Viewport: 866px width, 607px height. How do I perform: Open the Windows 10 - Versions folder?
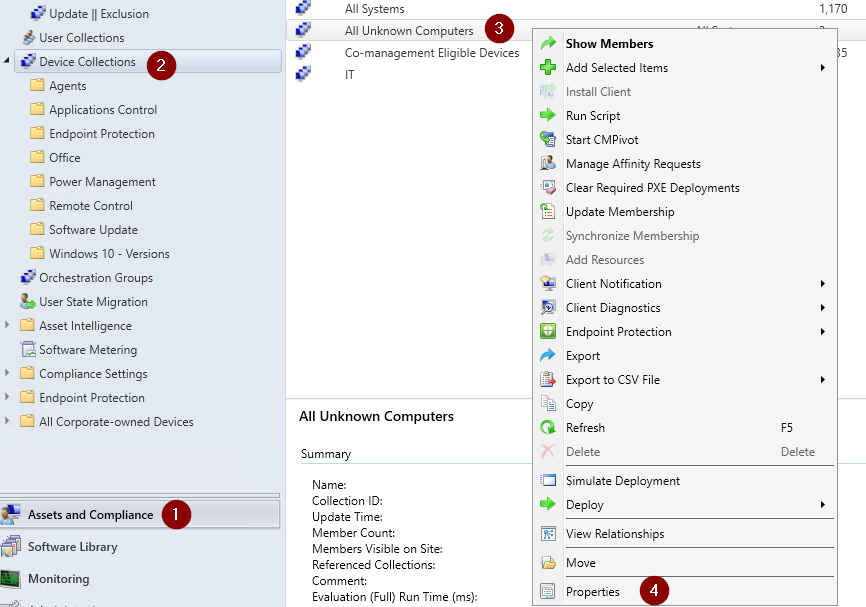(109, 254)
